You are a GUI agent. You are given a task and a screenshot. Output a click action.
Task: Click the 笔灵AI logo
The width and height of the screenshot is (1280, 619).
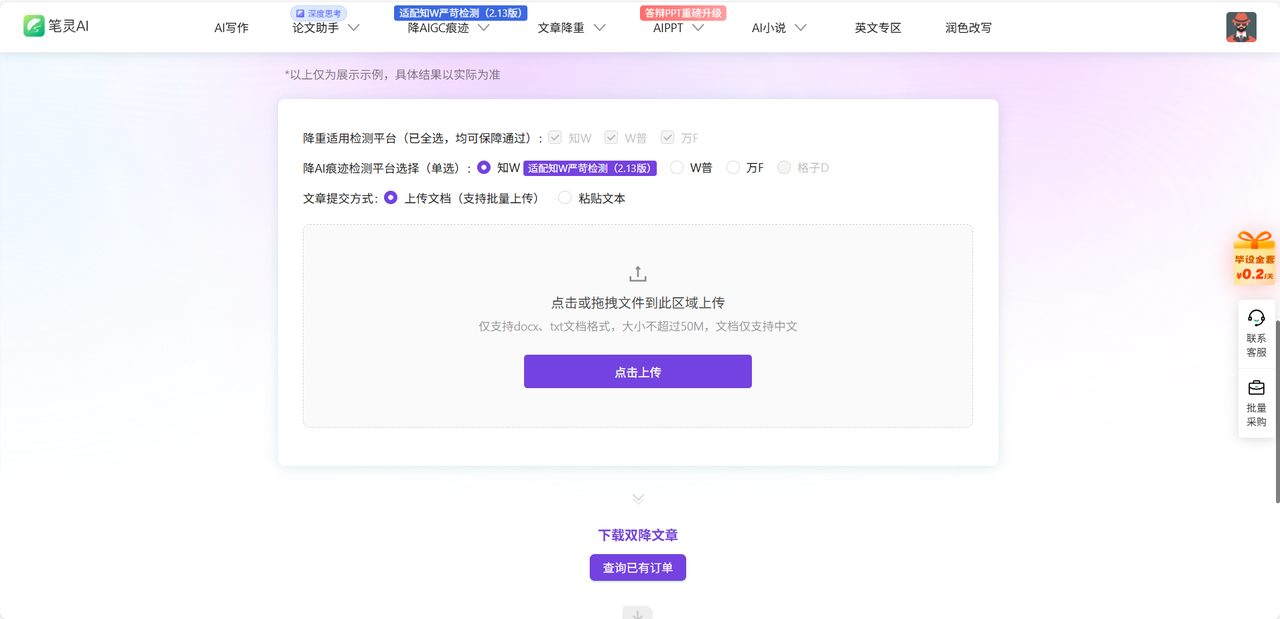(56, 26)
